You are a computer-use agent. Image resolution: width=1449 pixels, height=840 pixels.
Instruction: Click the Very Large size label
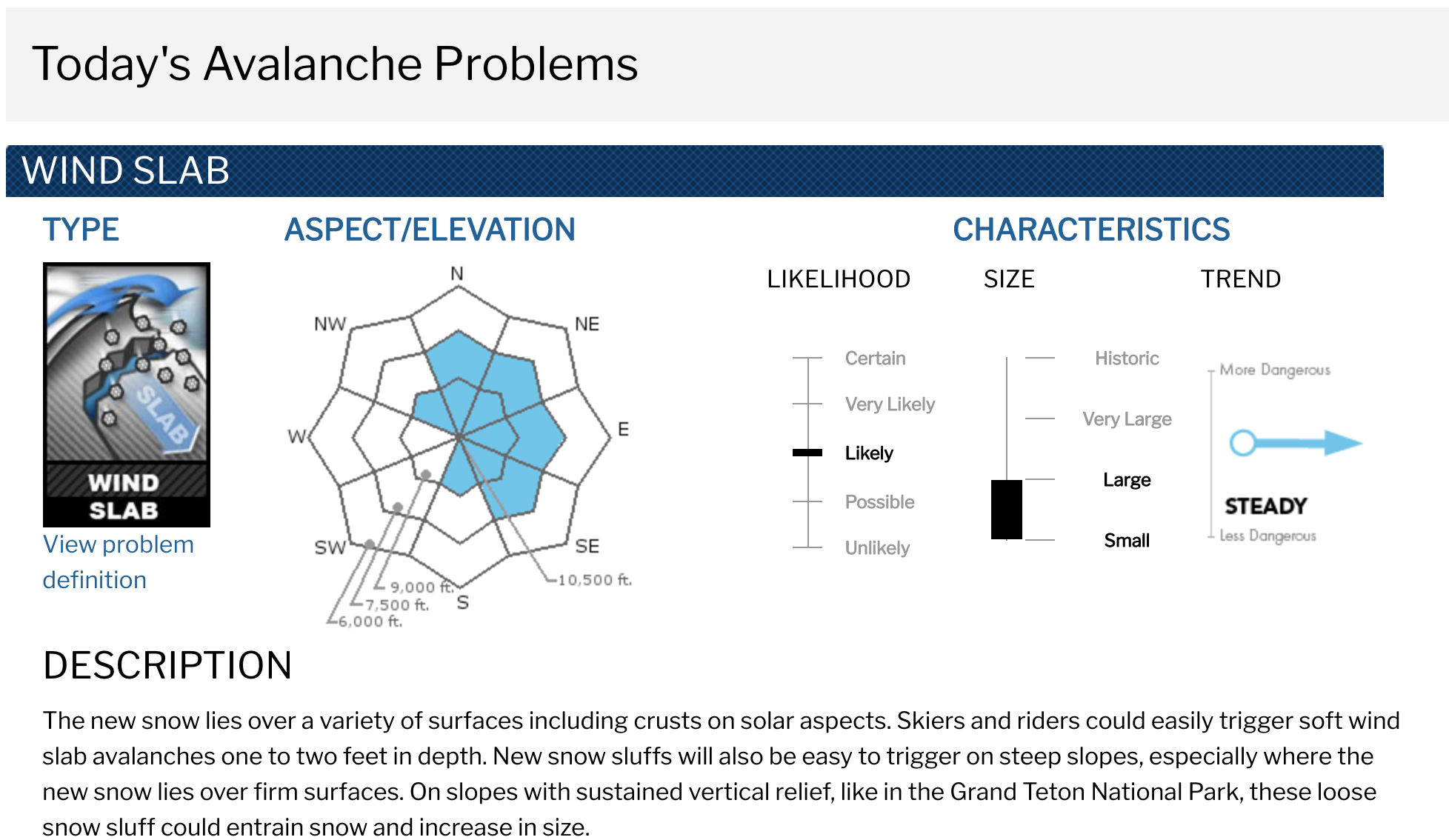pyautogui.click(x=1127, y=419)
